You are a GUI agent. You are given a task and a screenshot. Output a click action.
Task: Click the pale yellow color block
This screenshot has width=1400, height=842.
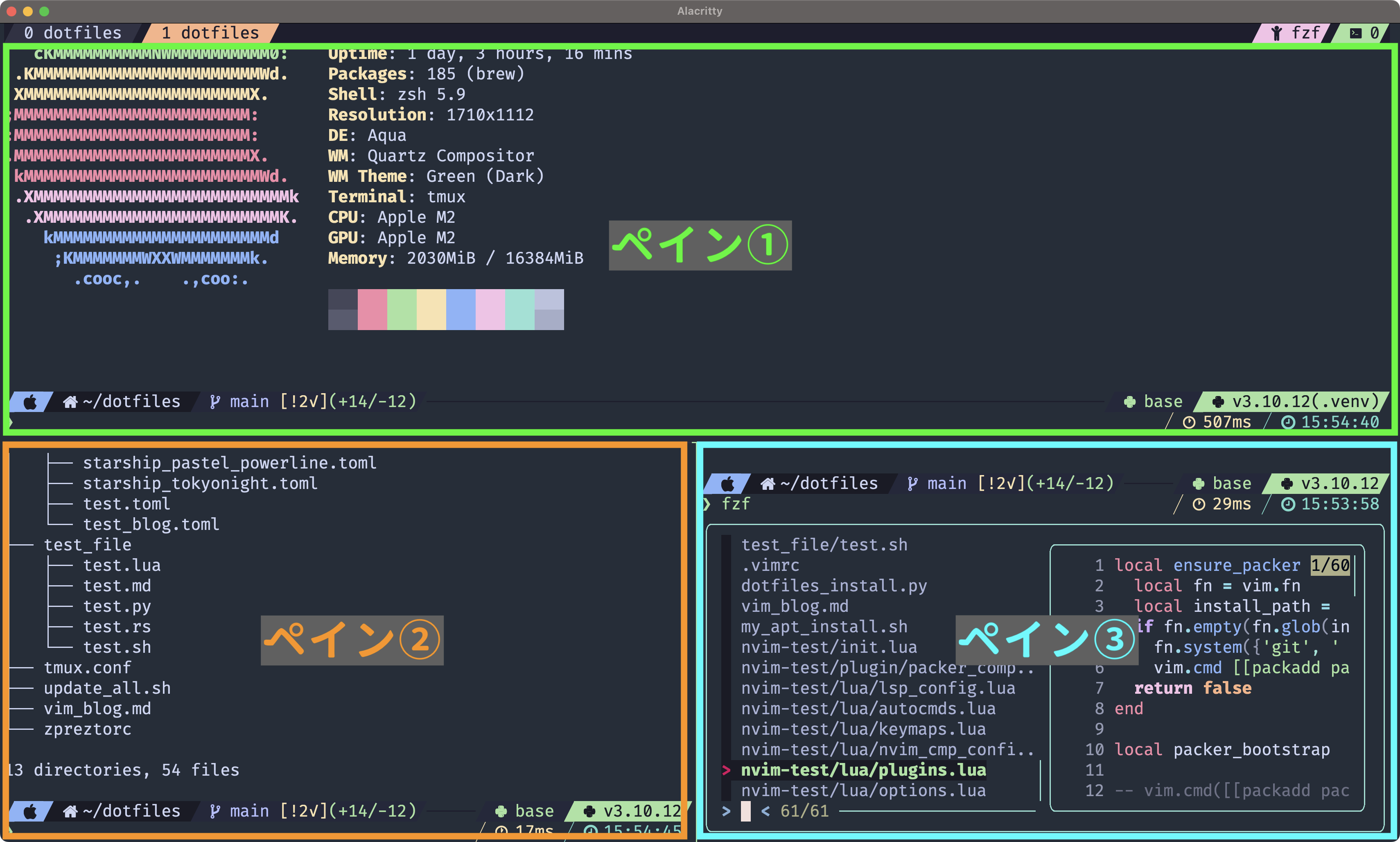tap(431, 309)
